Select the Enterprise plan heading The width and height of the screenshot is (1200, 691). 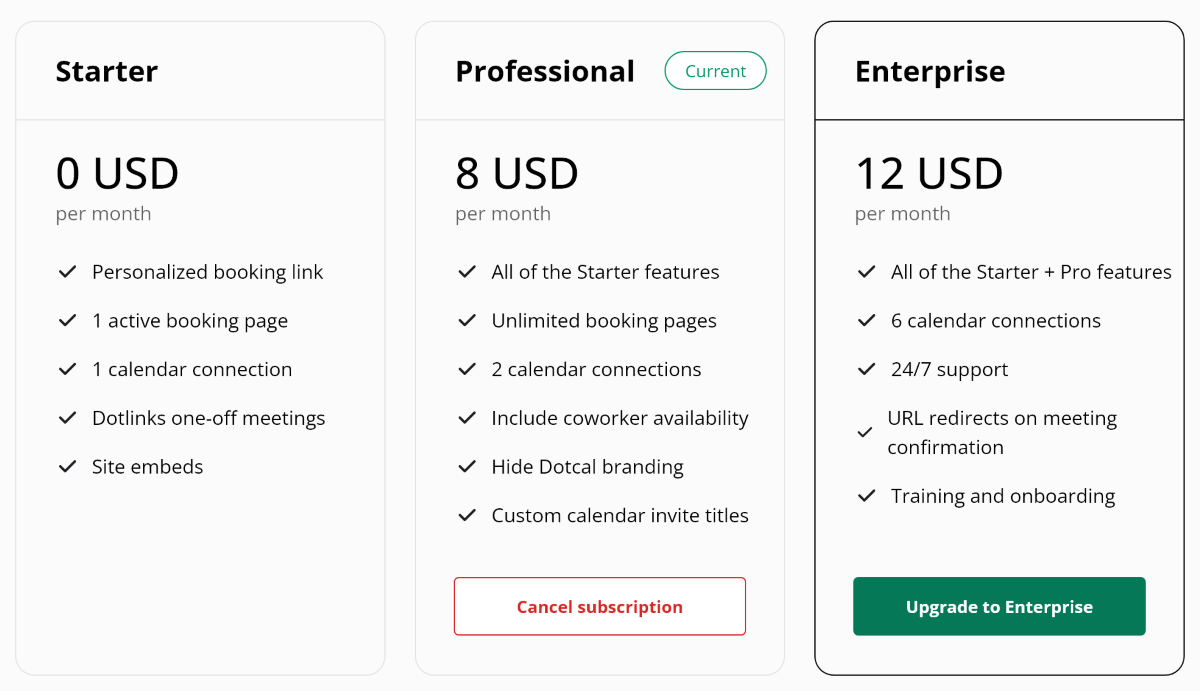click(x=930, y=72)
